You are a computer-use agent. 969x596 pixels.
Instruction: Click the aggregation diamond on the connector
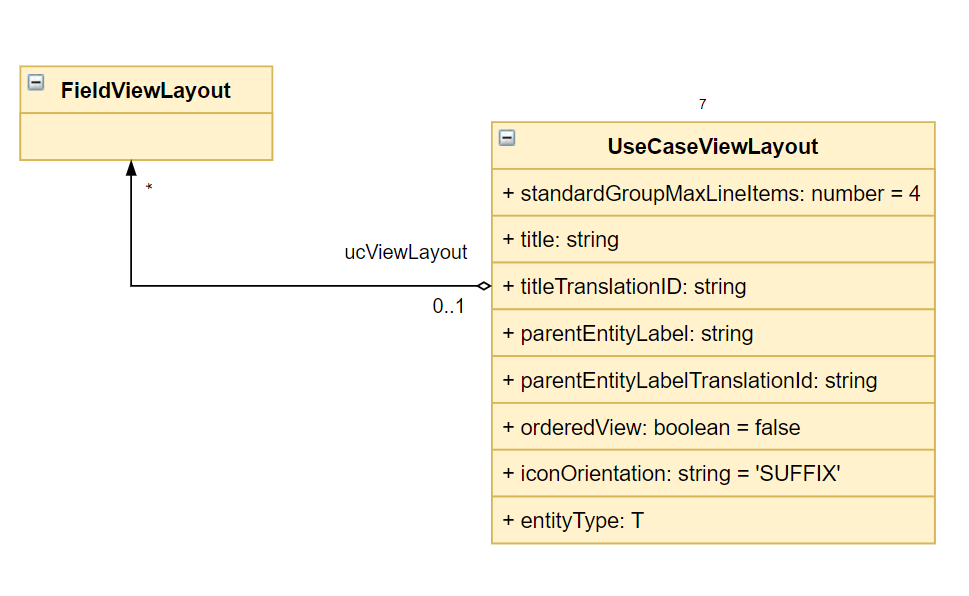coord(484,286)
